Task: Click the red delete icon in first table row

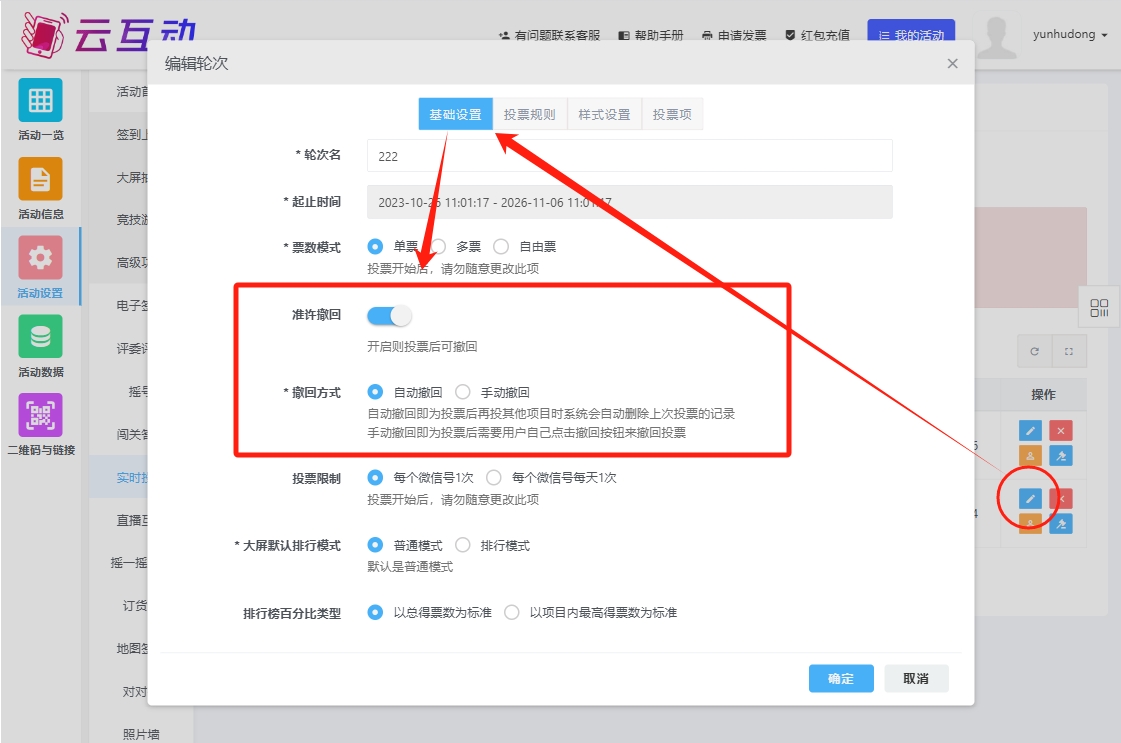Action: point(1061,430)
